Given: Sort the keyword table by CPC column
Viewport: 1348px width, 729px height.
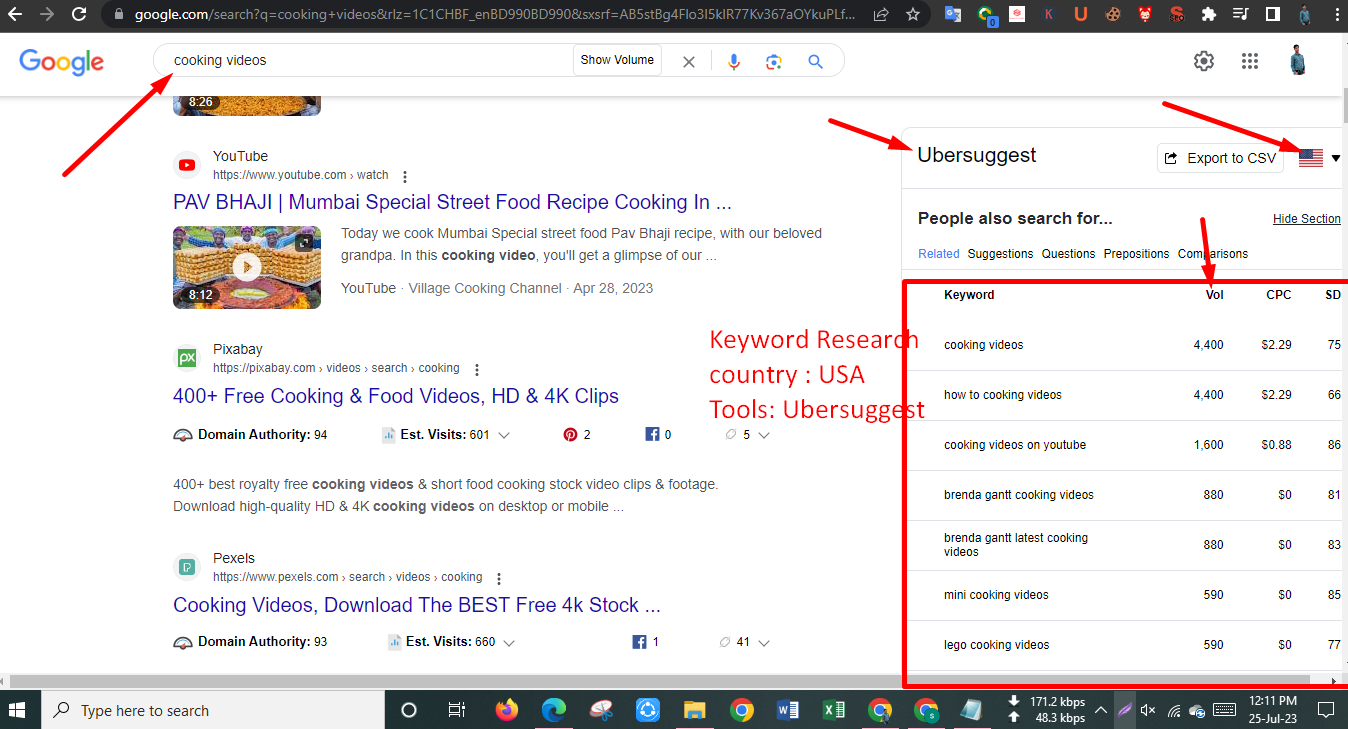Looking at the screenshot, I should coord(1279,295).
